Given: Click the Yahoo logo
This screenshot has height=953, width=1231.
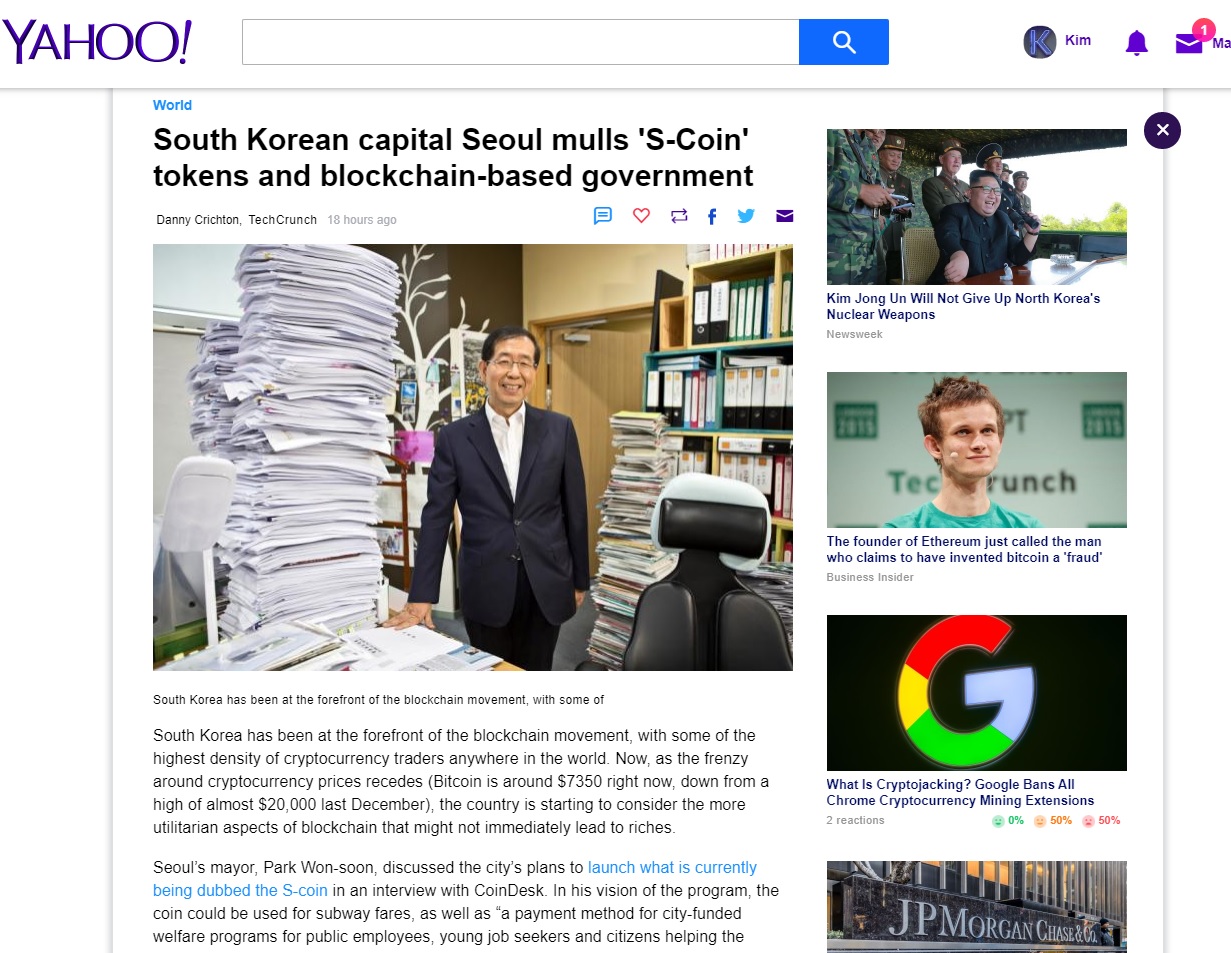Looking at the screenshot, I should [97, 42].
